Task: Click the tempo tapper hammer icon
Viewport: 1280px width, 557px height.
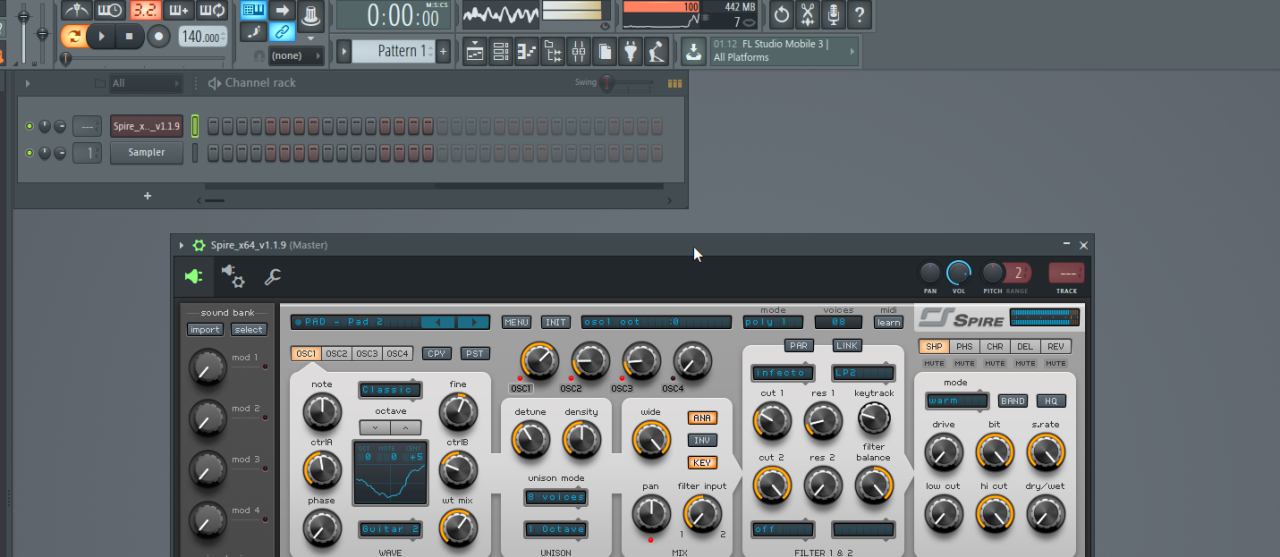Action: 657,51
